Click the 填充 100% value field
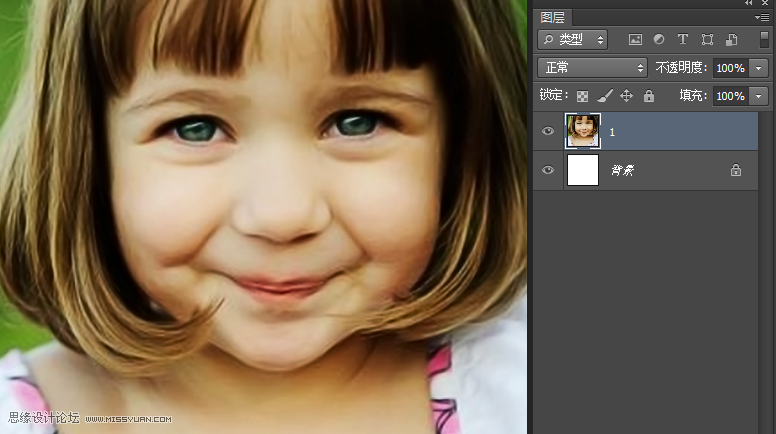 (731, 96)
